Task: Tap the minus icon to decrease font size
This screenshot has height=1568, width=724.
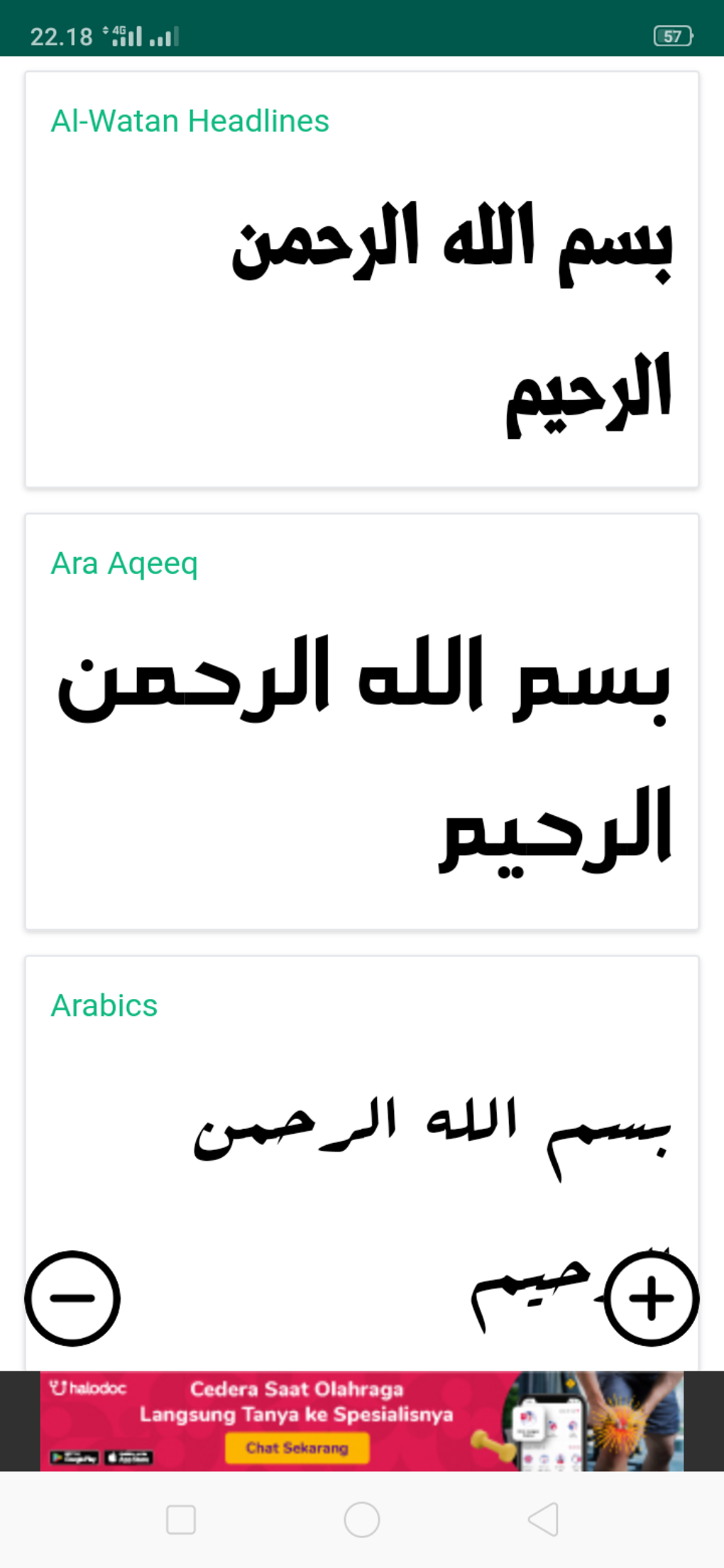Action: (x=73, y=1297)
